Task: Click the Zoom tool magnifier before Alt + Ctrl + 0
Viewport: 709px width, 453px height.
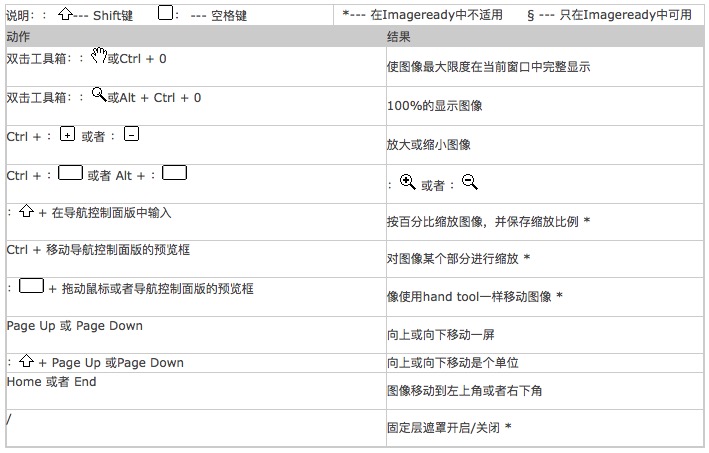Action: point(98,96)
